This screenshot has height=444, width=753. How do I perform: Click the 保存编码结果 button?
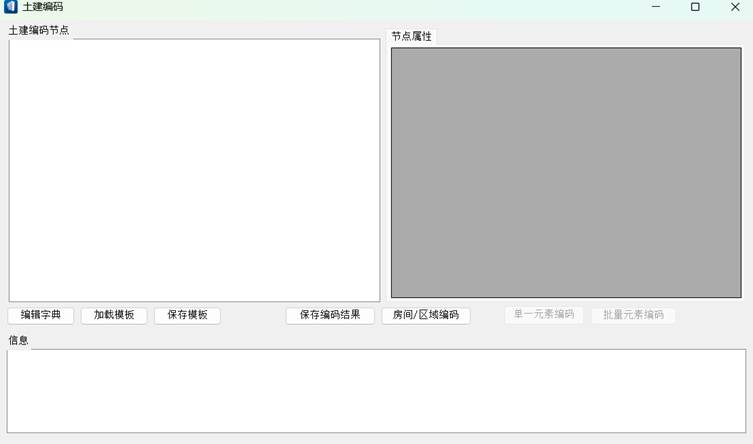pos(330,315)
